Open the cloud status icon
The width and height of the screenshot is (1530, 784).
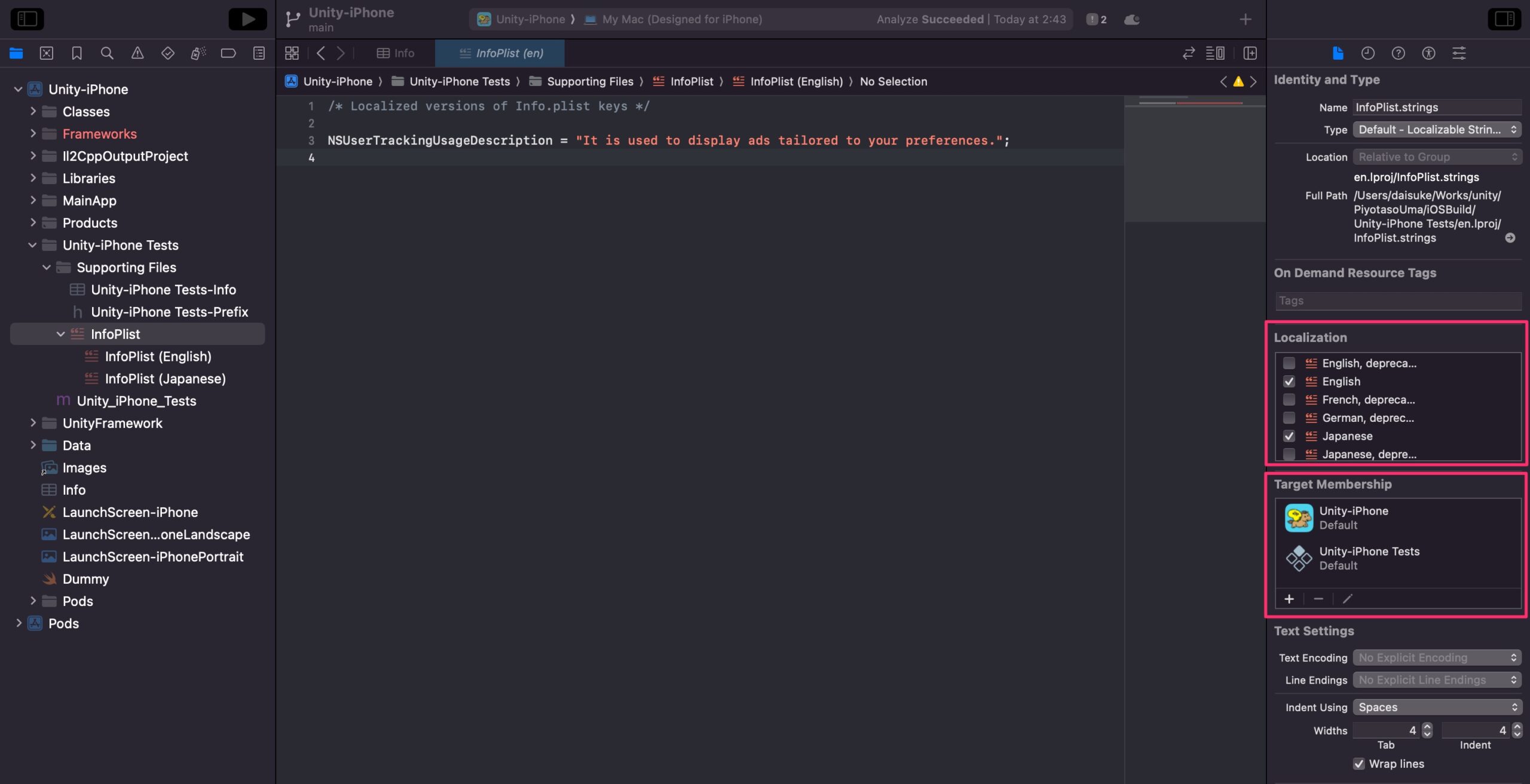click(x=1132, y=19)
